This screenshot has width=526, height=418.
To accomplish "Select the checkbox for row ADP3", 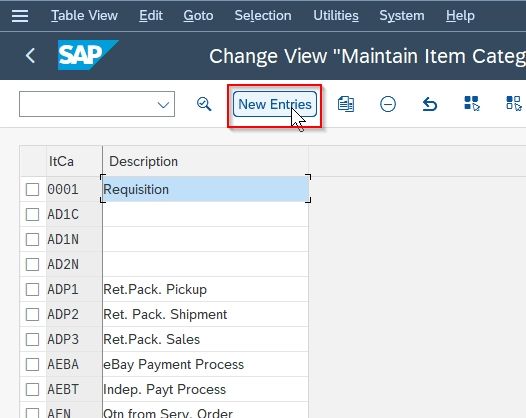I will (x=32, y=339).
